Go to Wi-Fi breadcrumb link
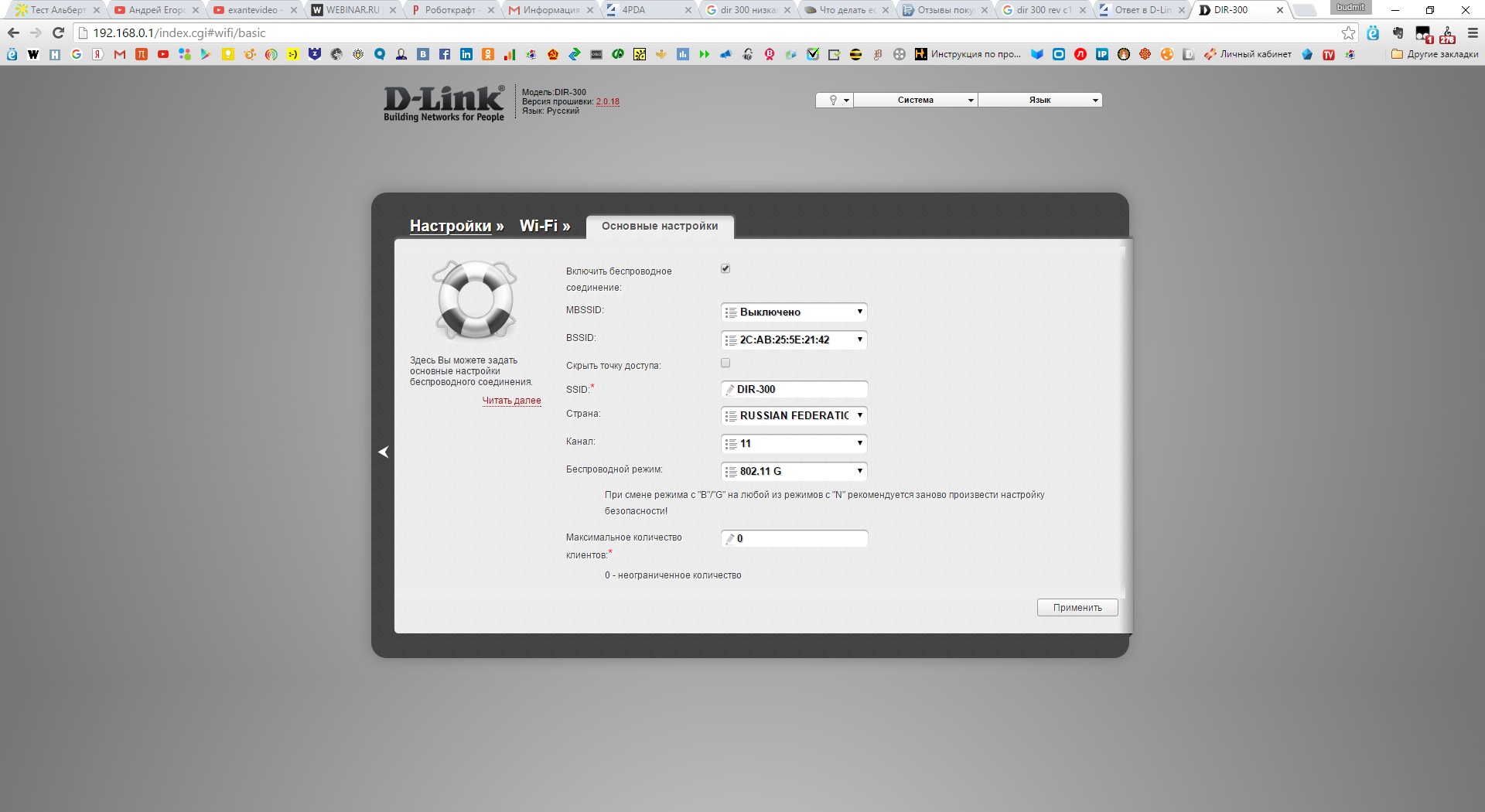 point(538,226)
